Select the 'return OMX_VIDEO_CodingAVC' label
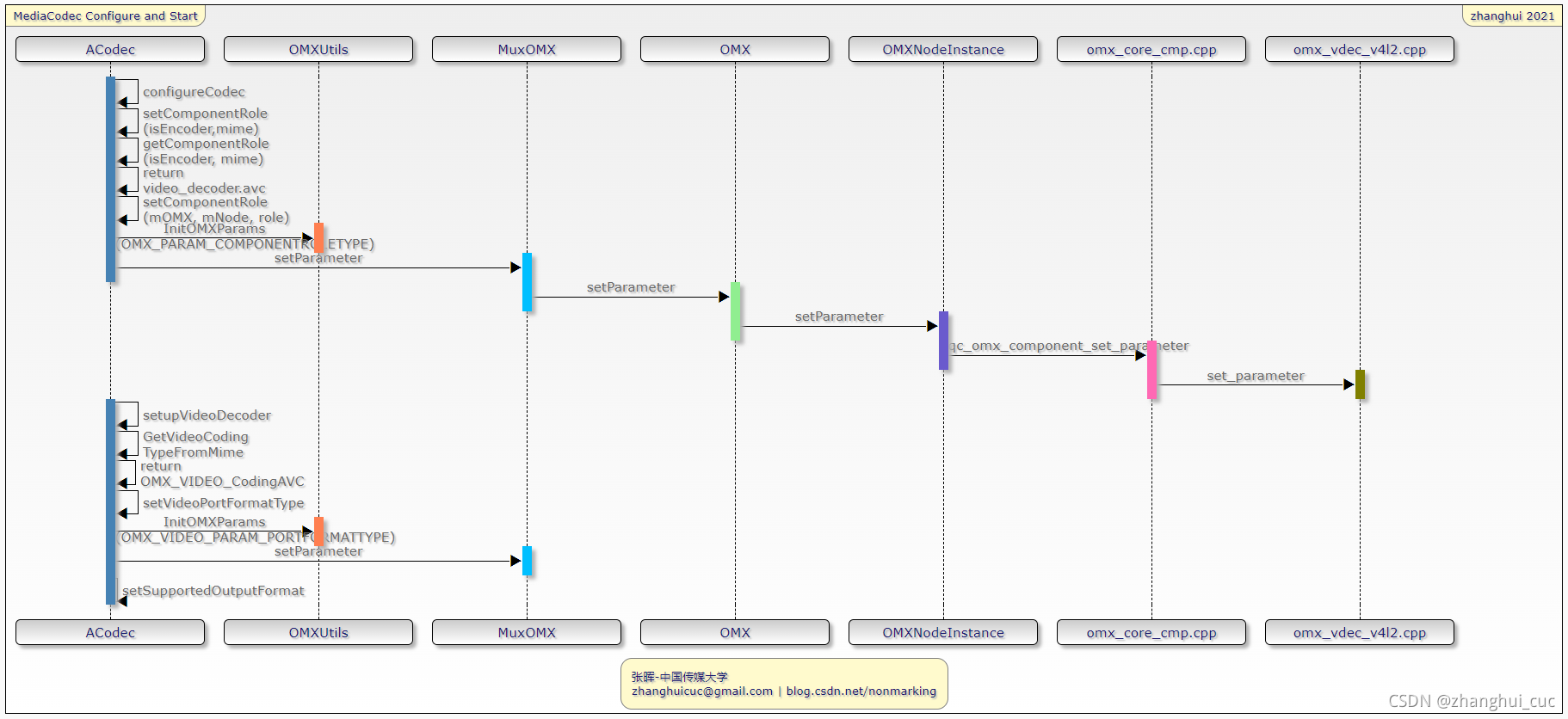The image size is (1568, 719). 222,474
